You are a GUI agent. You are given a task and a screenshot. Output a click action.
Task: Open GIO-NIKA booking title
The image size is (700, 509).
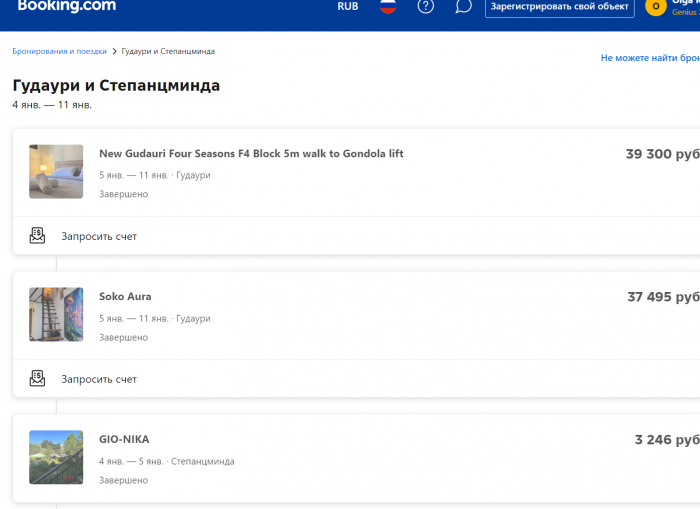click(124, 440)
